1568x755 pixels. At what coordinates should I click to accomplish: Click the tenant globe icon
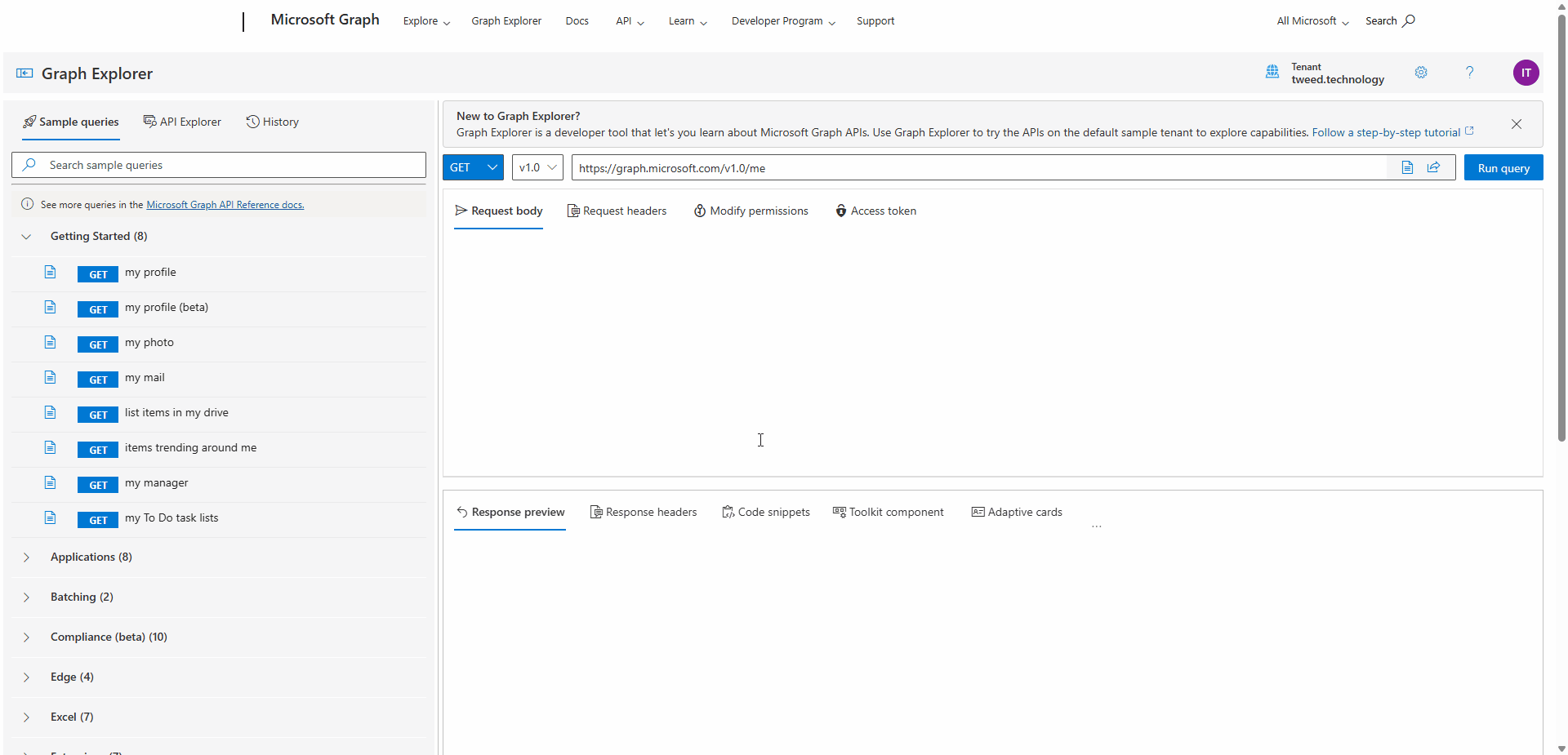click(1272, 73)
